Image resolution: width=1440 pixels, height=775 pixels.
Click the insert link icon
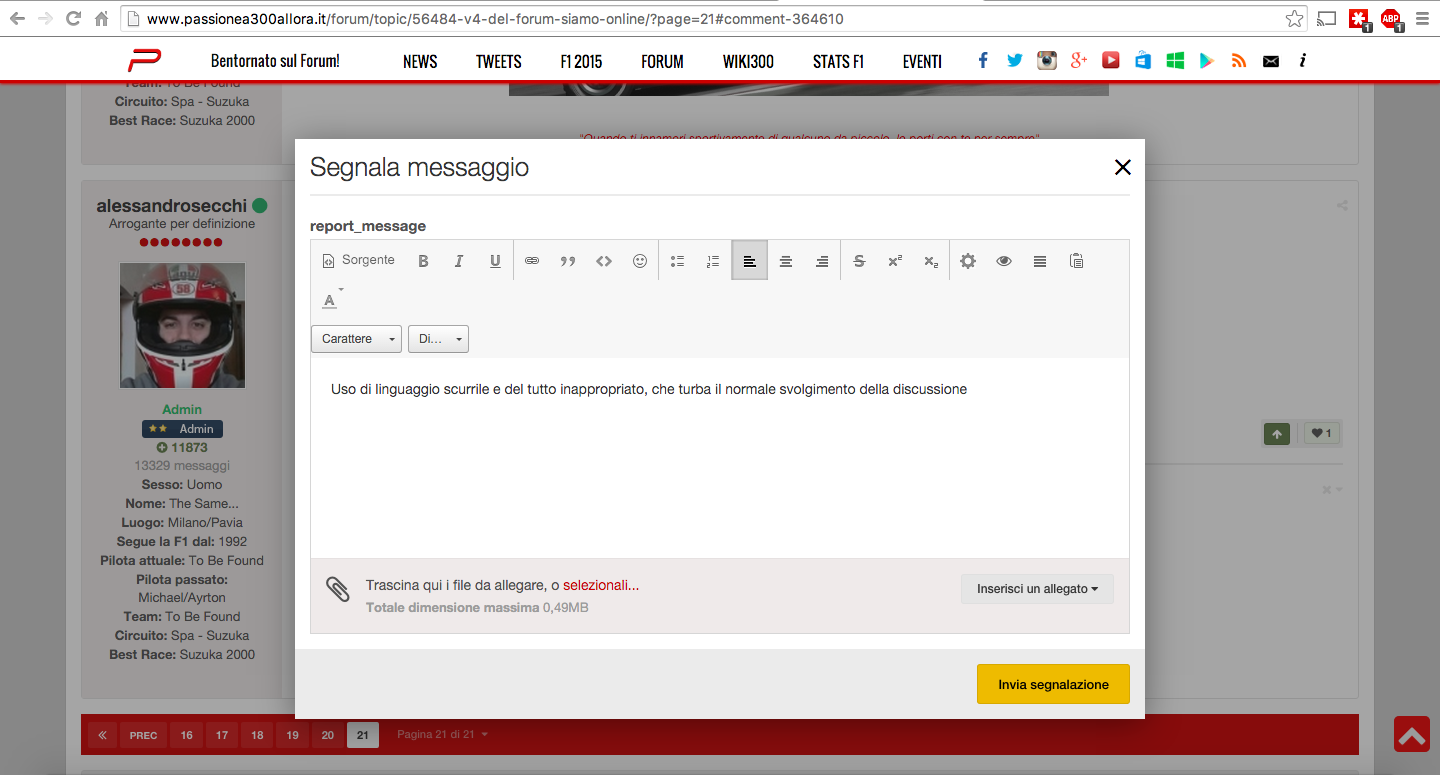tap(532, 261)
